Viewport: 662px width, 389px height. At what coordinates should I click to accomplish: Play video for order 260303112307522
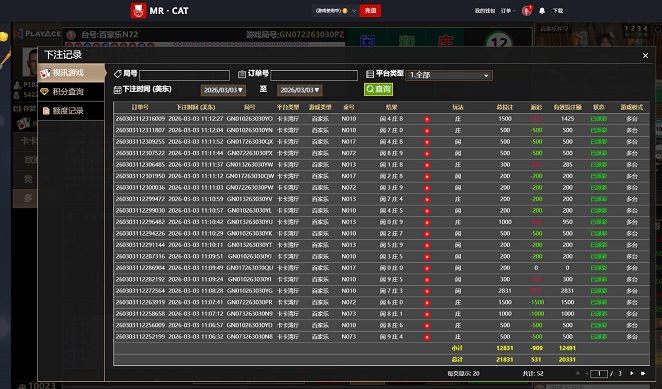[427, 153]
